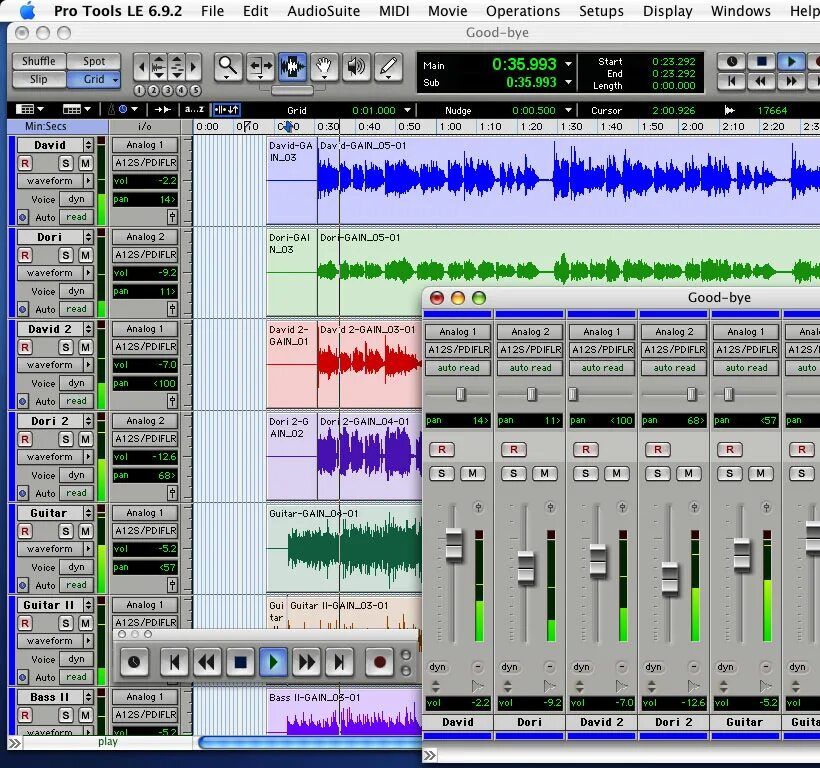Click auto read button on mixer David channel

click(458, 368)
